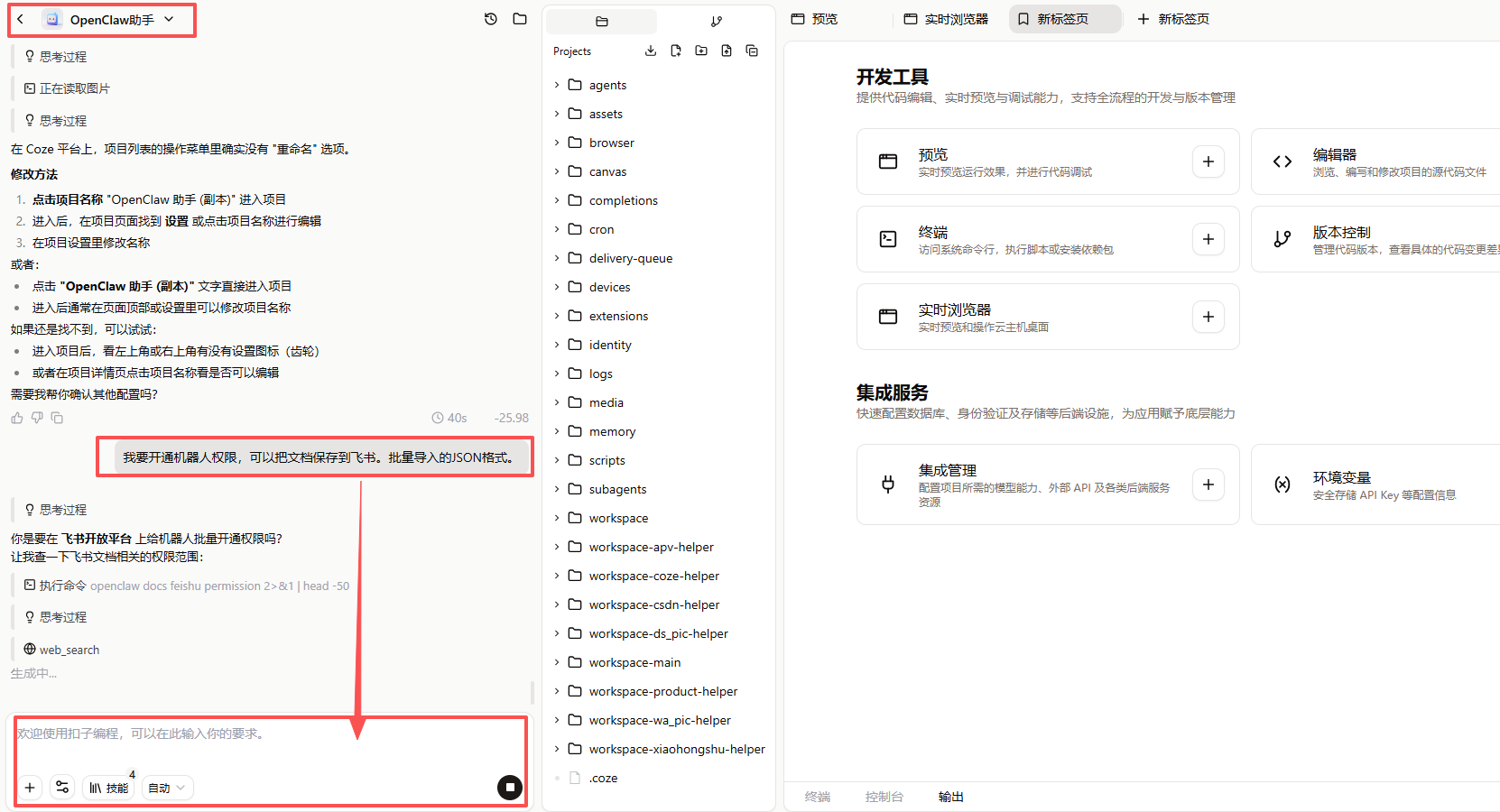Collapse all project folders with the toolbar icon
Image resolution: width=1500 pixels, height=812 pixels.
(752, 51)
